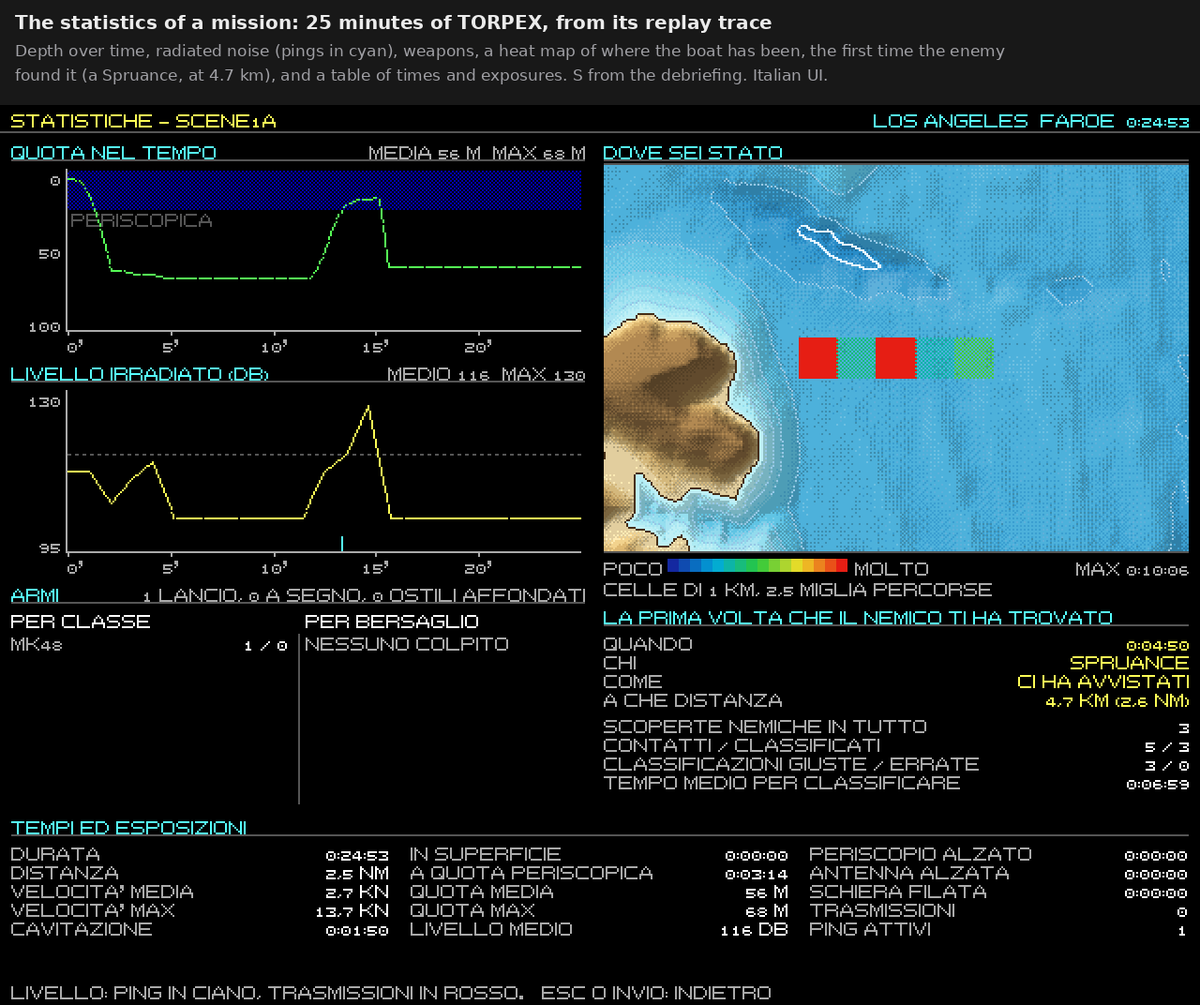Click the PERISCOPIO ALZATO row label
This screenshot has width=1200, height=1005.
pos(920,854)
